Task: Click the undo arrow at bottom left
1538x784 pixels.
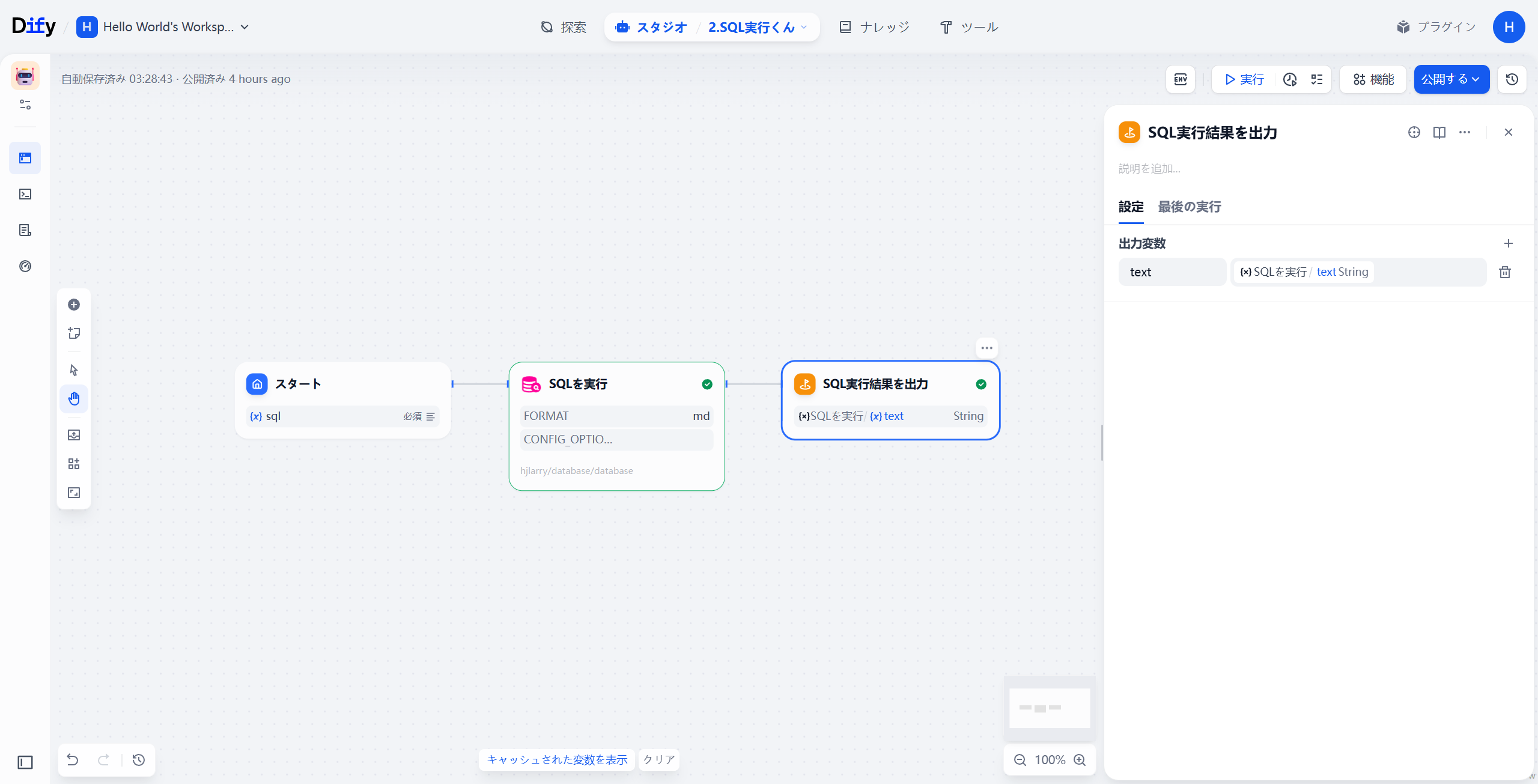Action: (73, 759)
